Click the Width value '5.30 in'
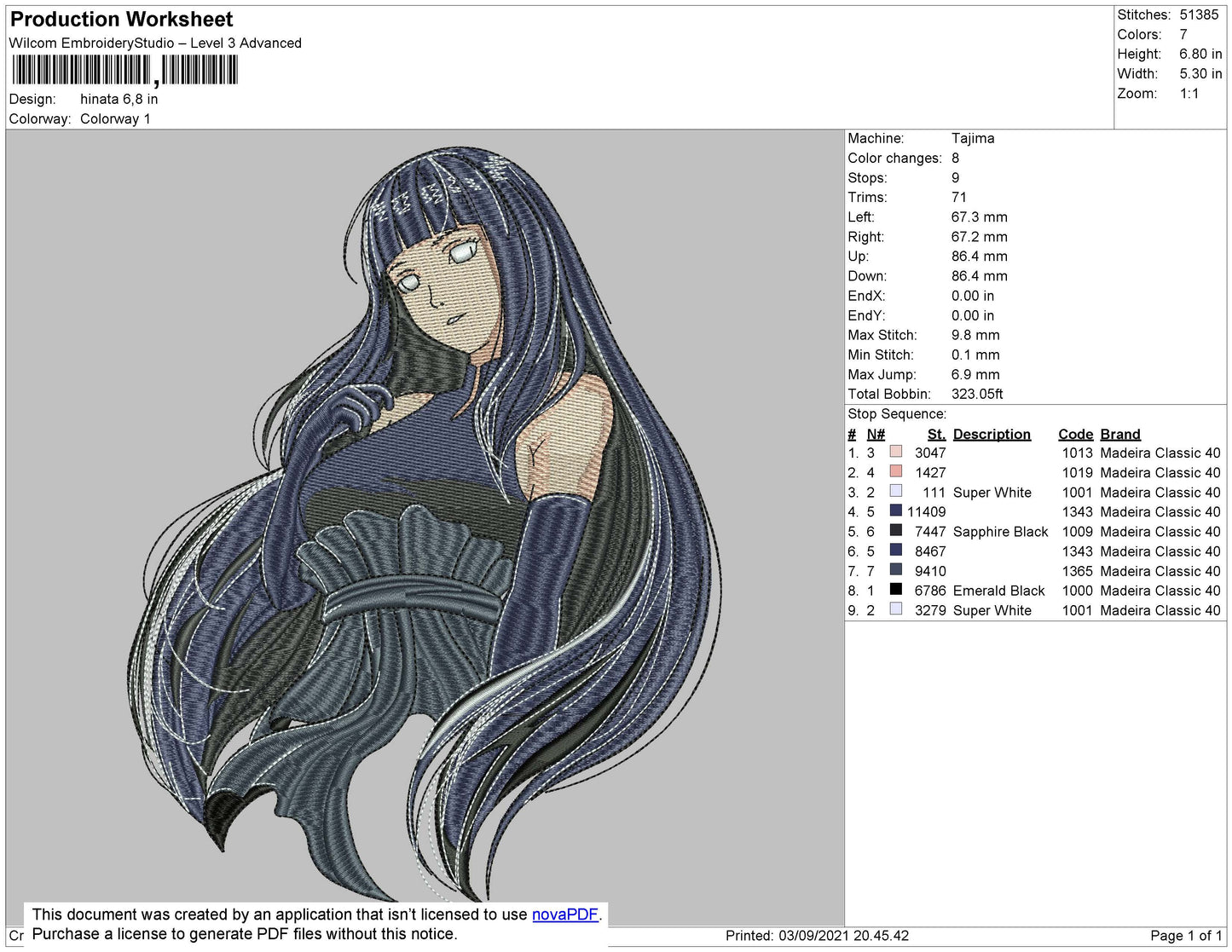Viewport: 1232px width, 952px height. point(1200,74)
